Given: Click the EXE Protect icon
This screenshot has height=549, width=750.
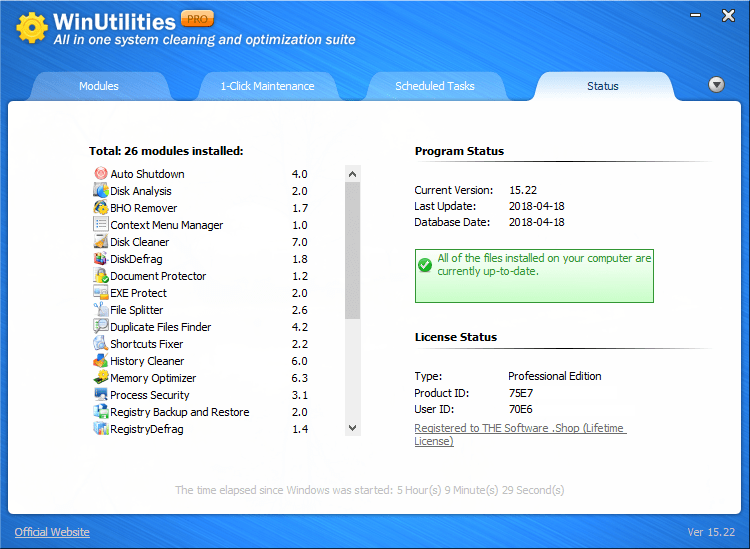Looking at the screenshot, I should [100, 293].
